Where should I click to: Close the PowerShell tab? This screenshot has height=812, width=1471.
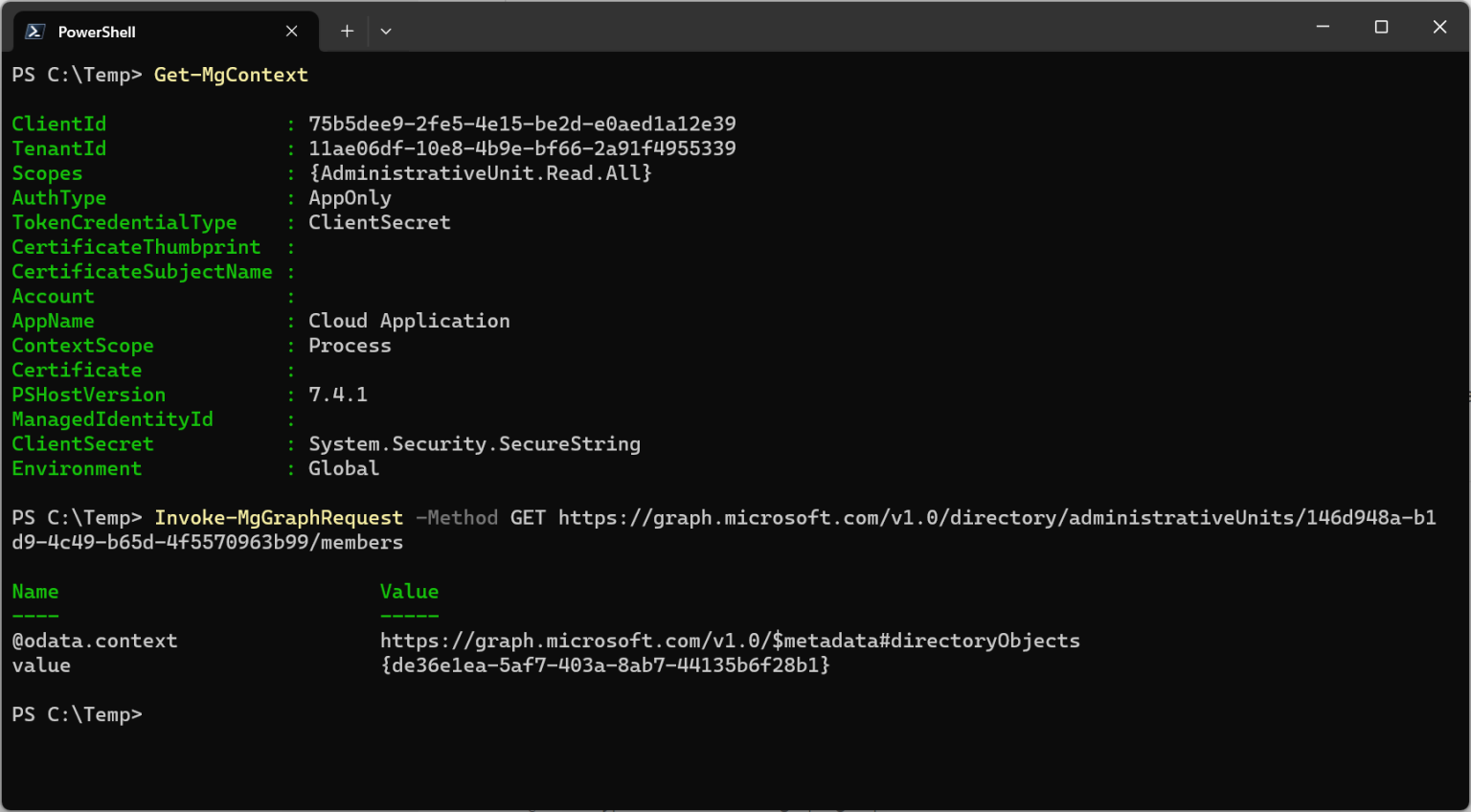coord(291,32)
